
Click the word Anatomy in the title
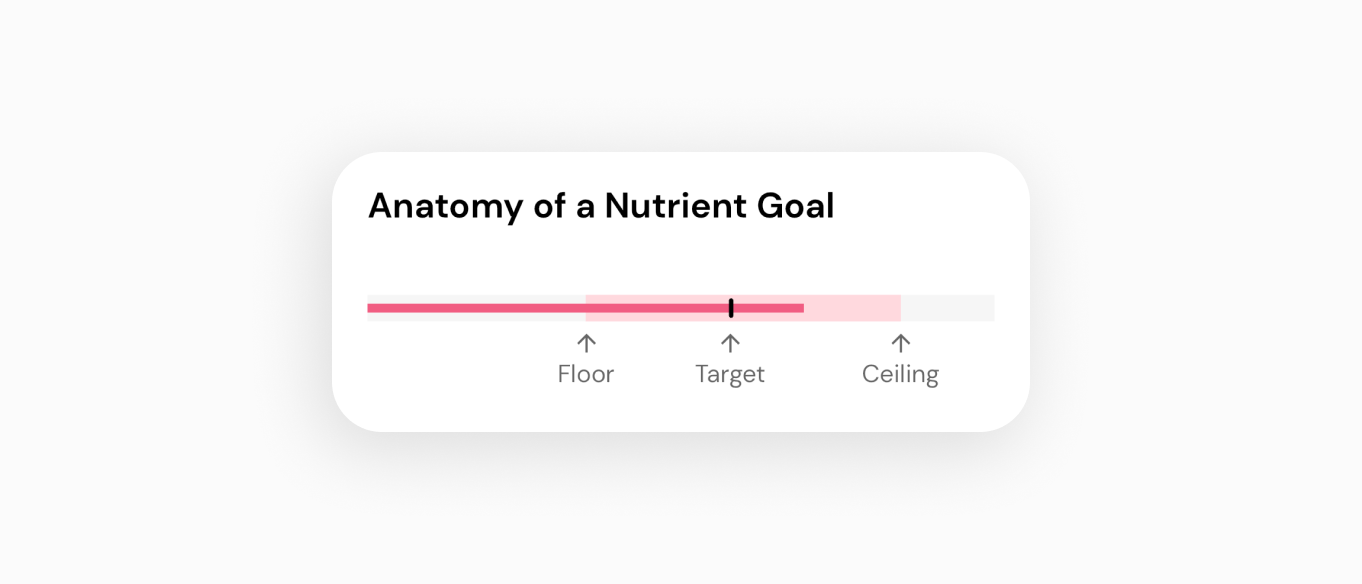coord(446,207)
